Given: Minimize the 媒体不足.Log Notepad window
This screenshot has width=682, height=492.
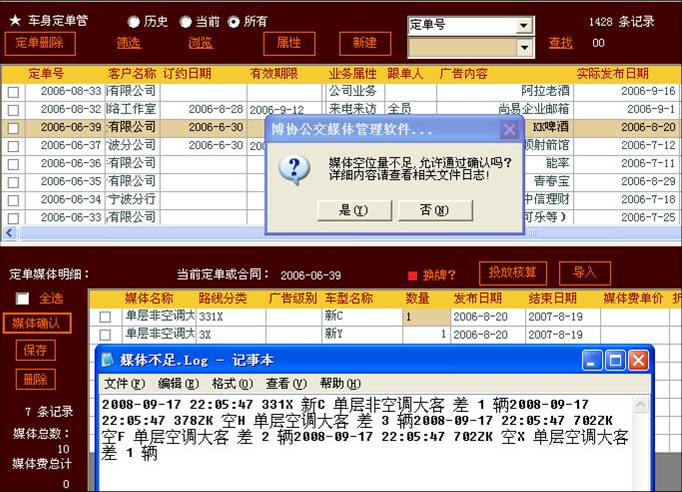Looking at the screenshot, I should 593,360.
